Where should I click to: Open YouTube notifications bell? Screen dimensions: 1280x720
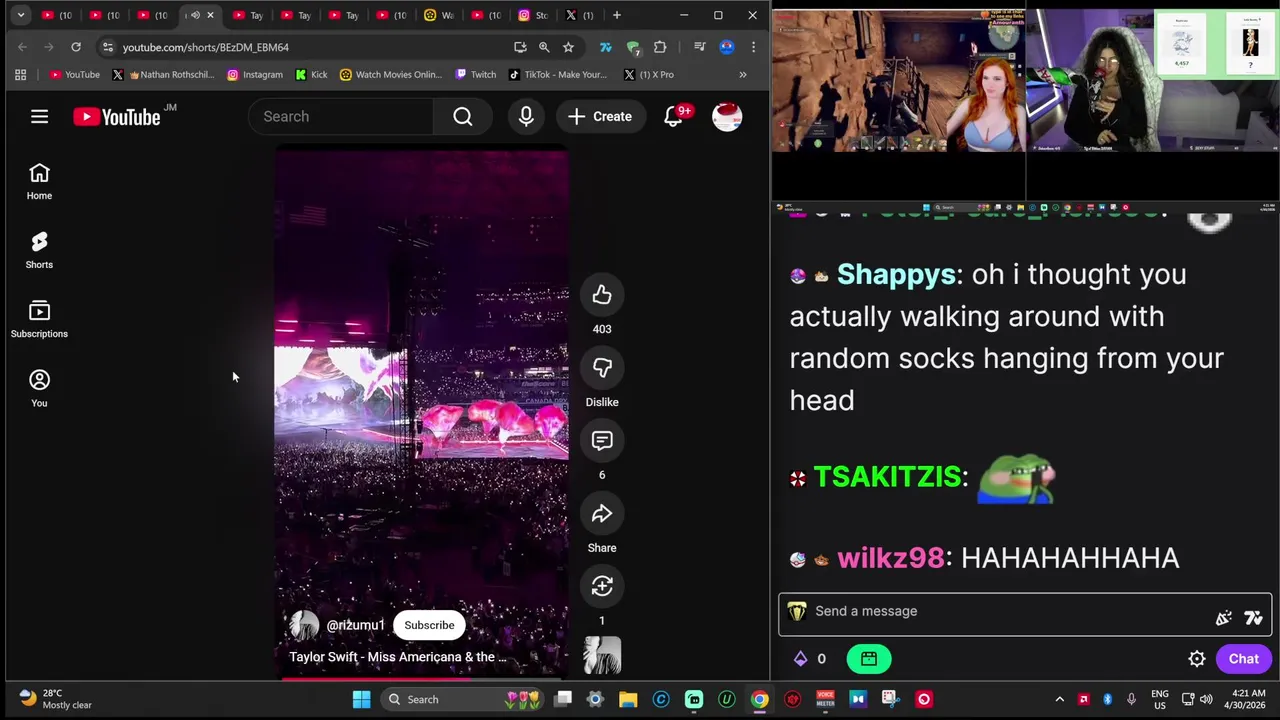pos(674,116)
